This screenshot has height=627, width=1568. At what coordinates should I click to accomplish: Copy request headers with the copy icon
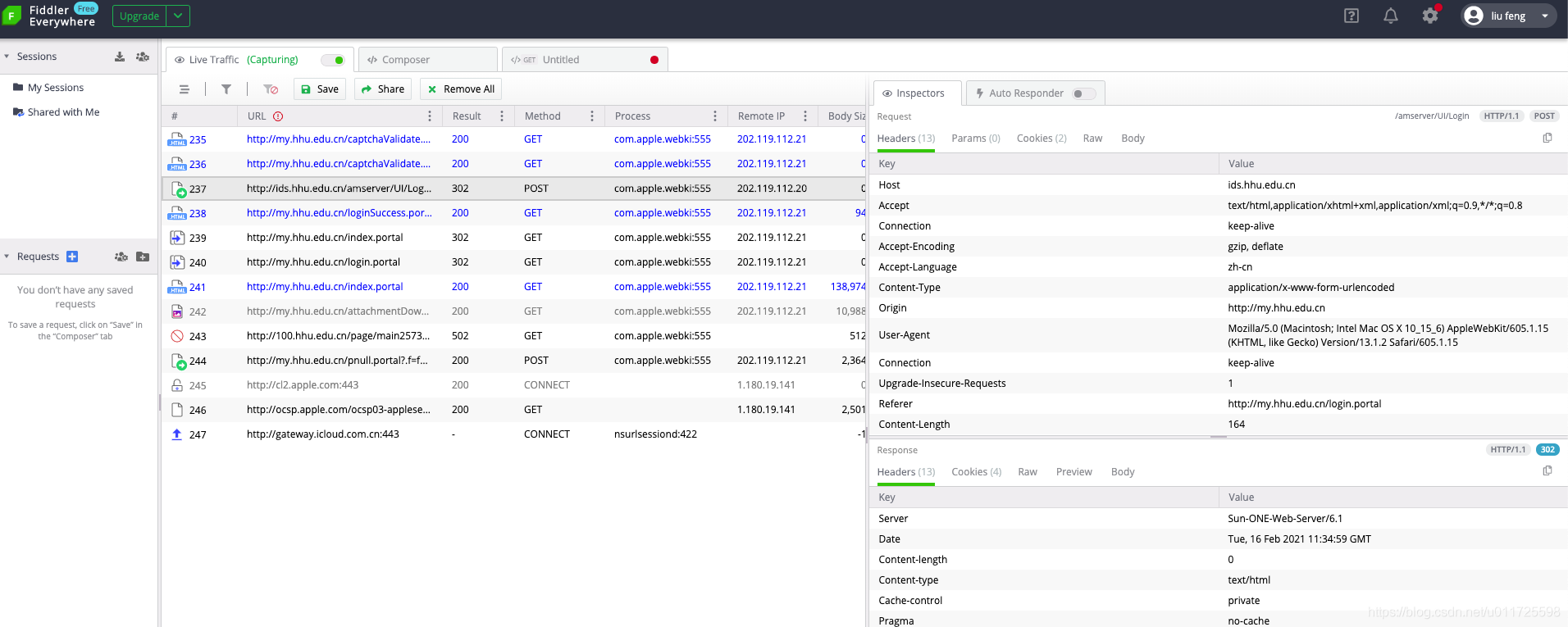(x=1547, y=138)
